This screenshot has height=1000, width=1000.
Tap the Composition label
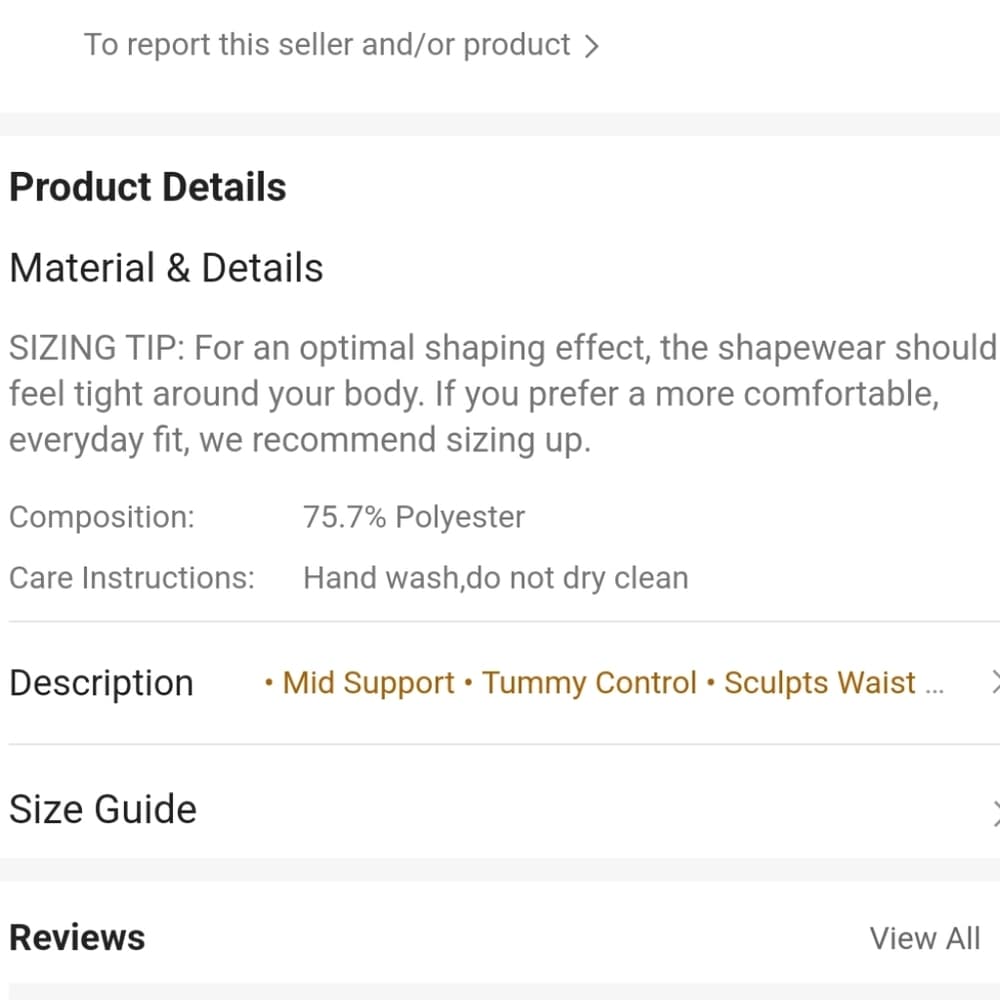(x=102, y=517)
